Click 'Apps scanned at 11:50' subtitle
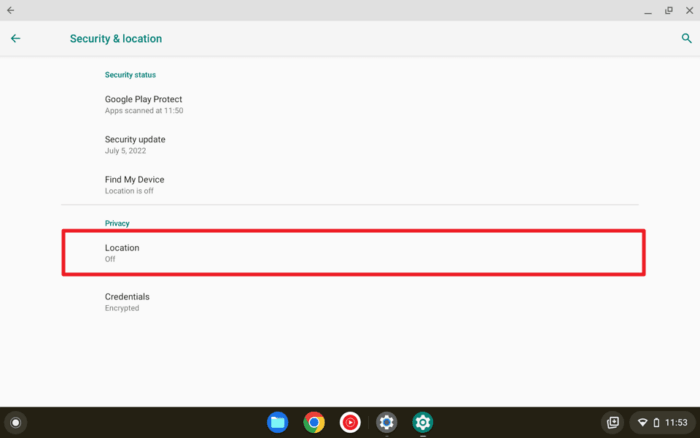700x438 pixels. pyautogui.click(x=144, y=111)
